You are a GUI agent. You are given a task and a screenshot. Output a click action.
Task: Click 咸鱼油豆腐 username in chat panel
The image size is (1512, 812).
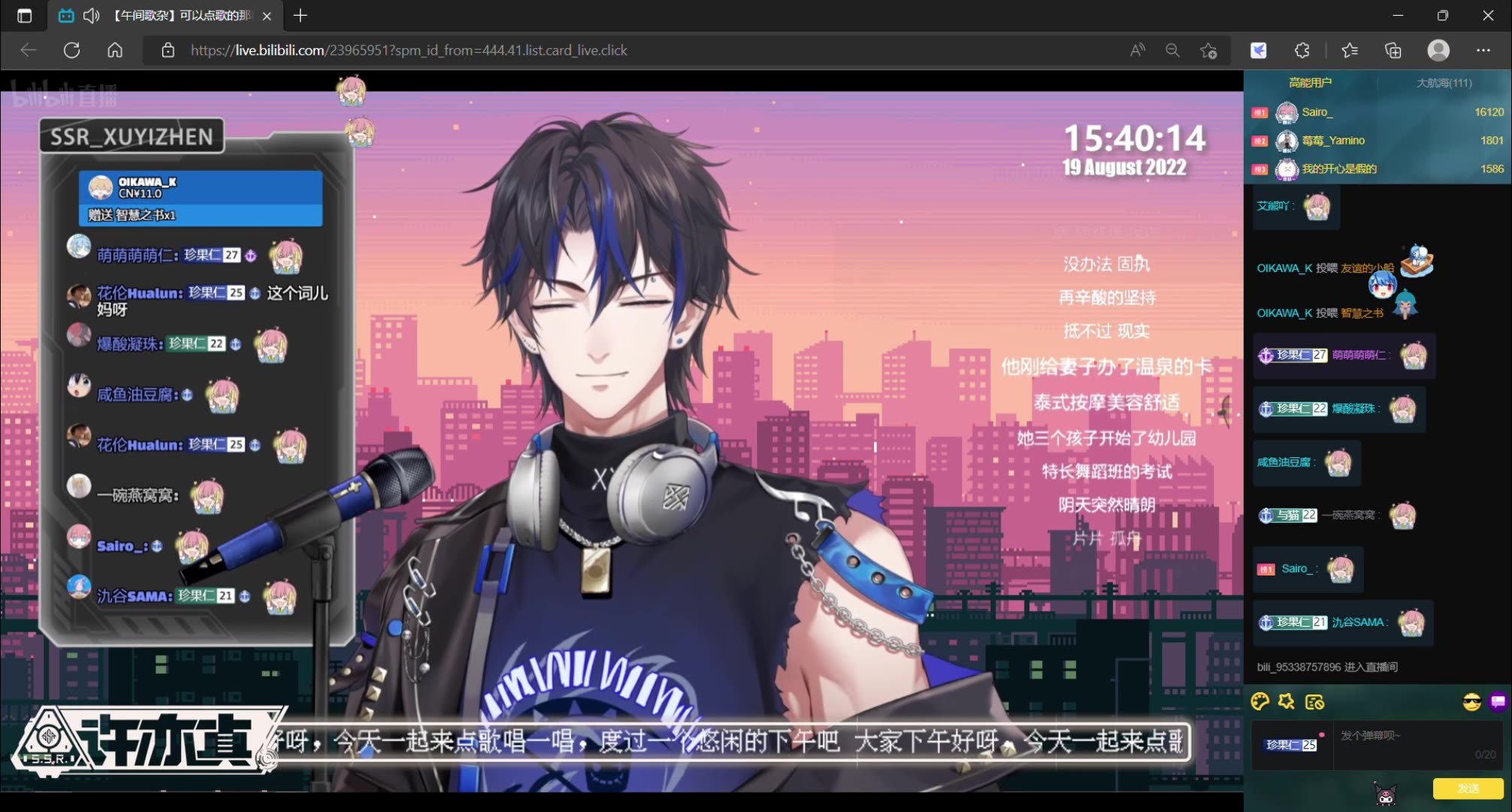[x=1284, y=462]
